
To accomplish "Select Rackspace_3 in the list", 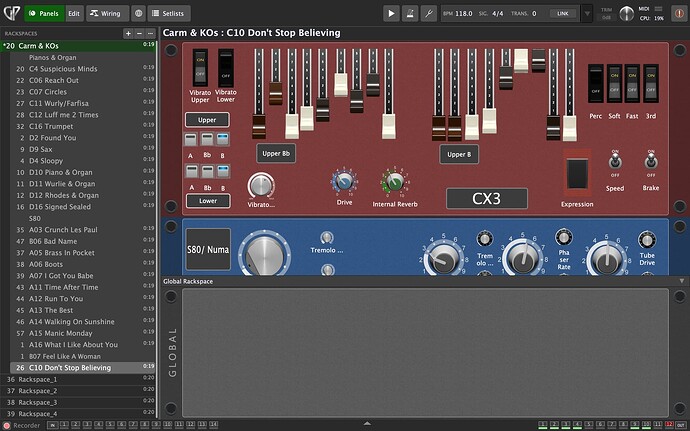I will click(78, 402).
